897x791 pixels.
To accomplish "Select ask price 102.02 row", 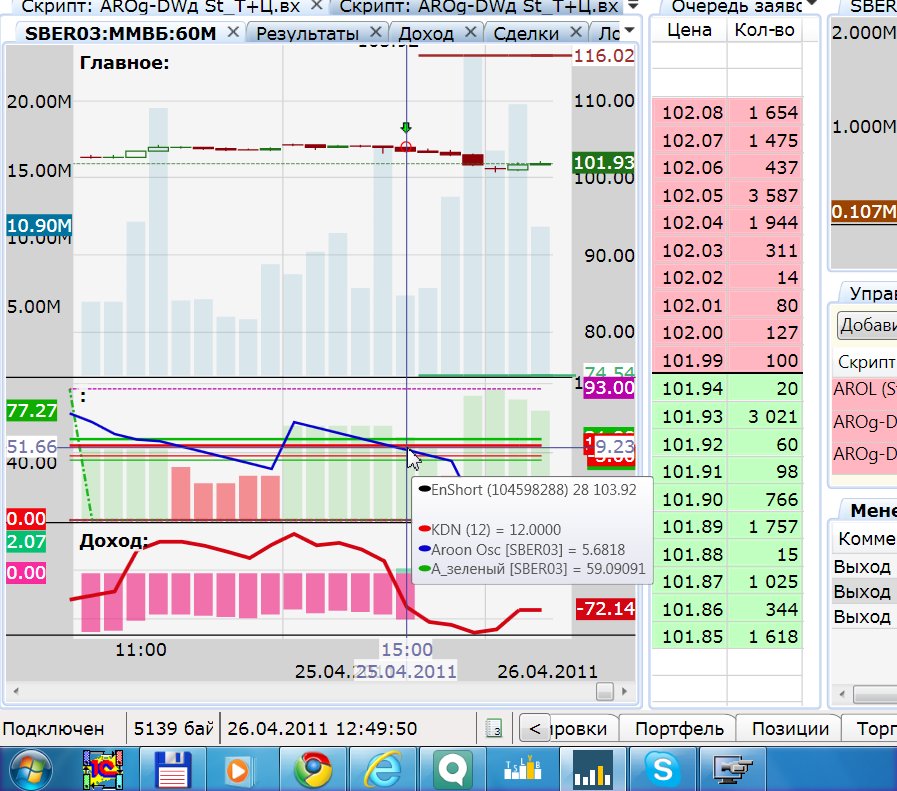I will (727, 277).
